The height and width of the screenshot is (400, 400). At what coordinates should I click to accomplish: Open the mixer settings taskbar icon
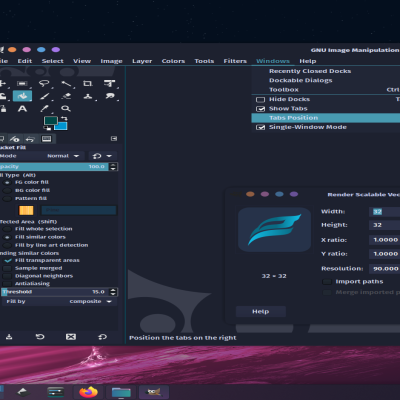coord(56,392)
